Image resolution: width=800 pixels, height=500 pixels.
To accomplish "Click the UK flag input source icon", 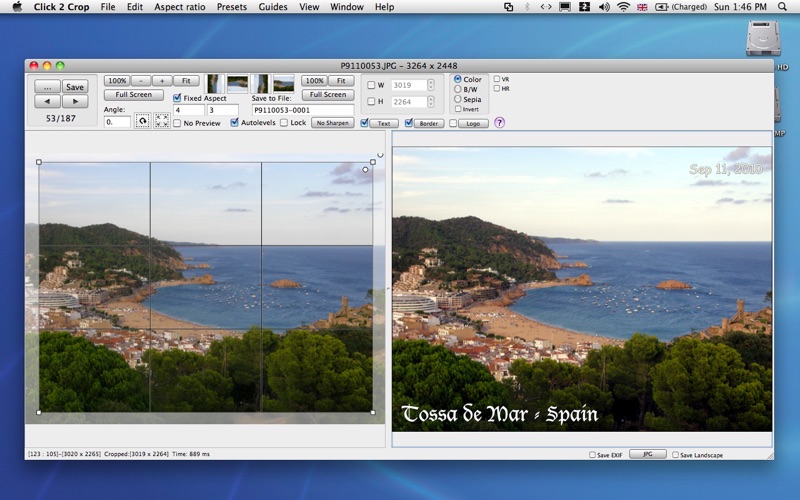I will tap(642, 7).
